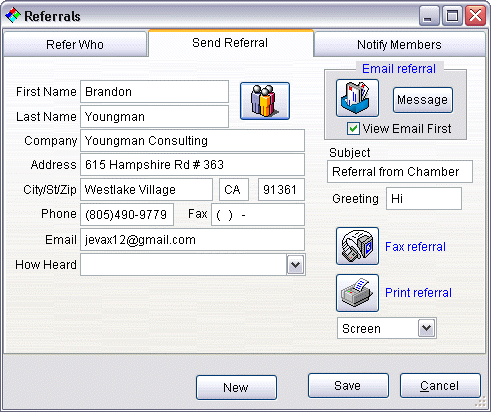Click the Email referral mailbox icon
The image size is (491, 412).
[357, 98]
